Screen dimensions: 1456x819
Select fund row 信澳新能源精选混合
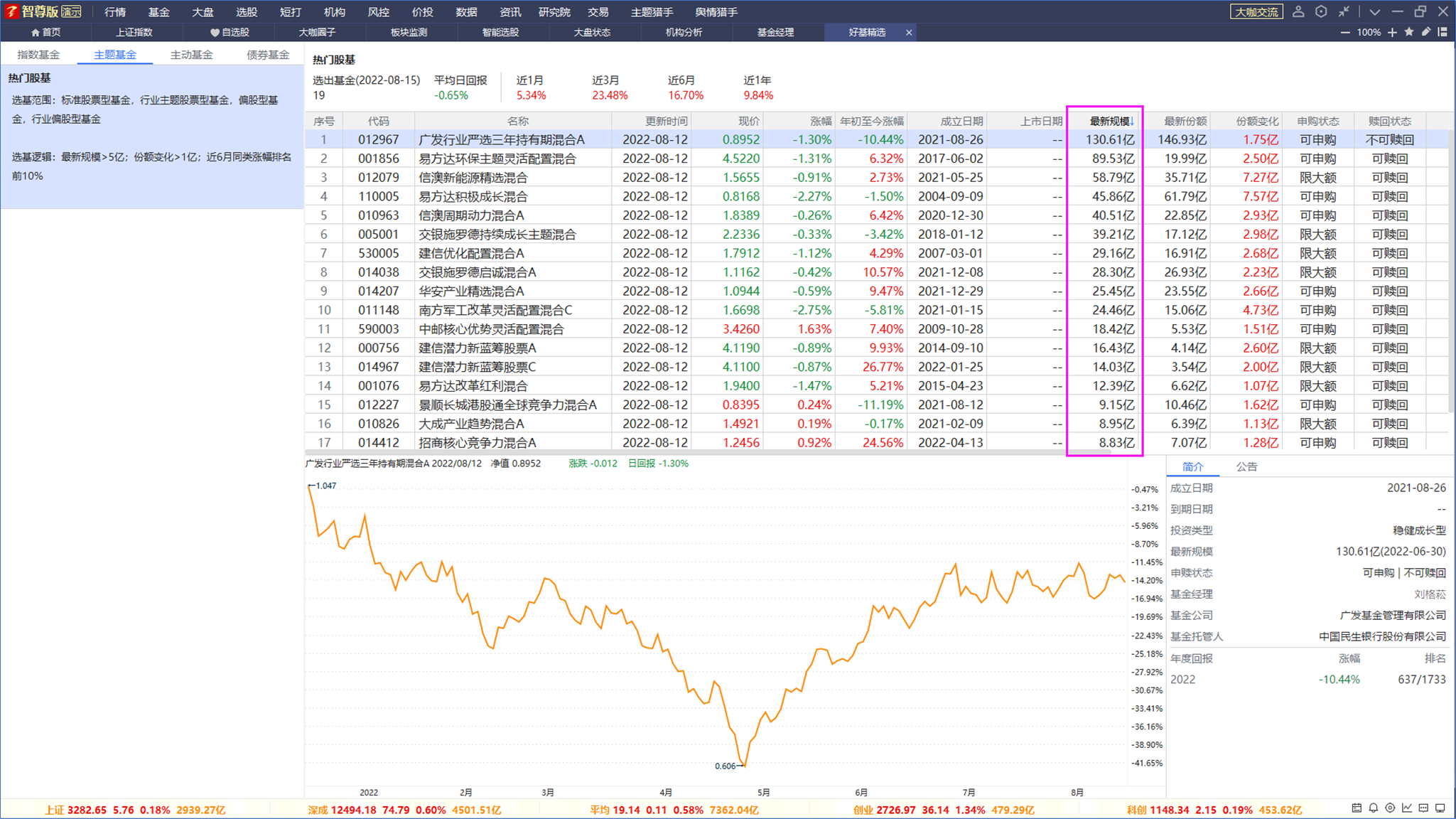click(x=878, y=178)
